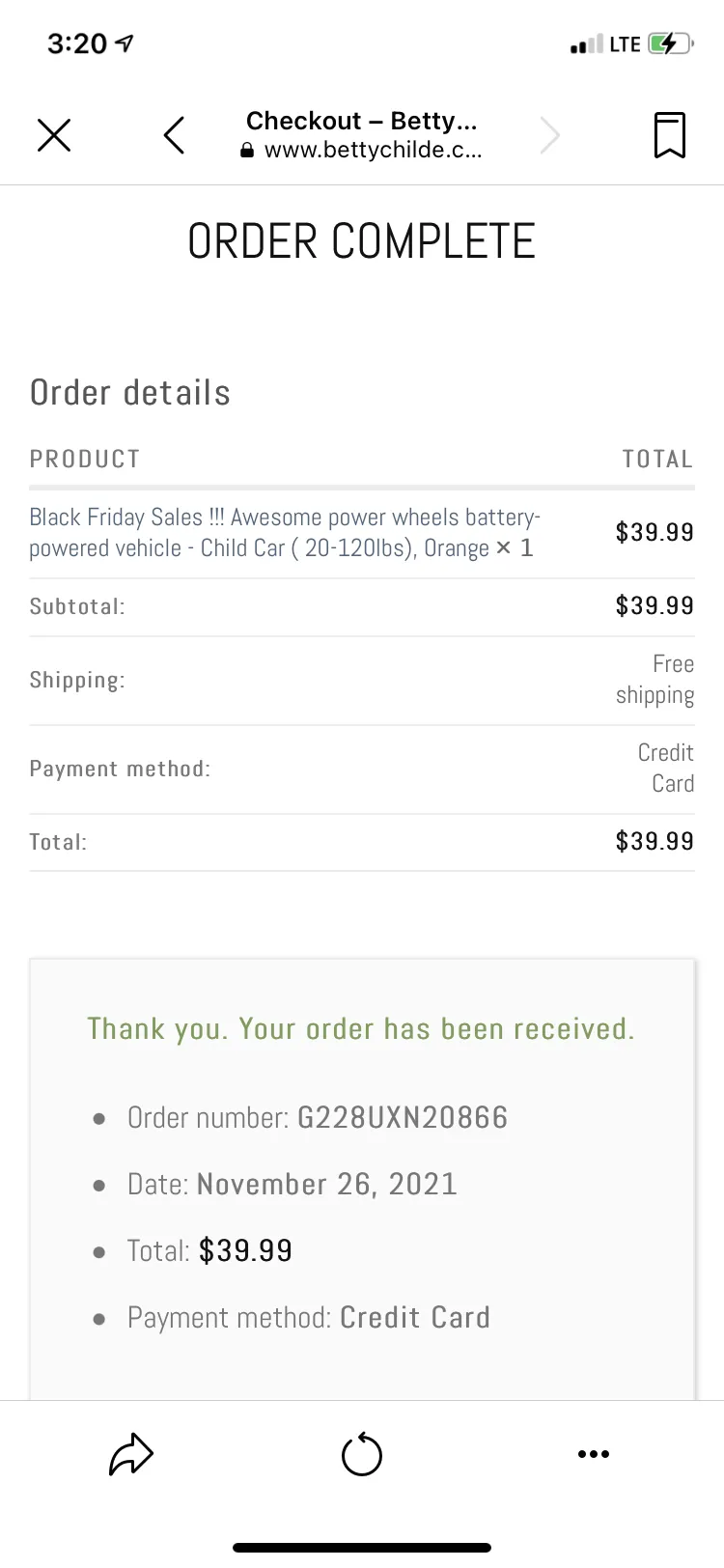Open the three-dot more options menu
Image resolution: width=724 pixels, height=1568 pixels.
pos(593,1454)
